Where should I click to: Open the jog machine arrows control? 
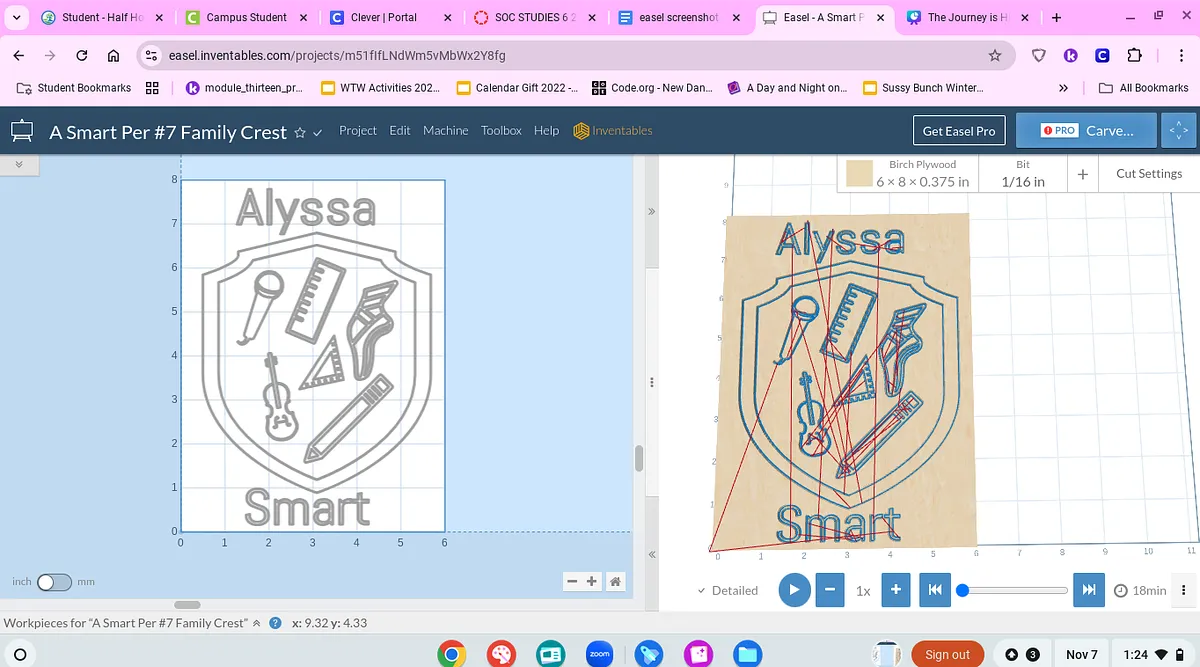point(1178,130)
